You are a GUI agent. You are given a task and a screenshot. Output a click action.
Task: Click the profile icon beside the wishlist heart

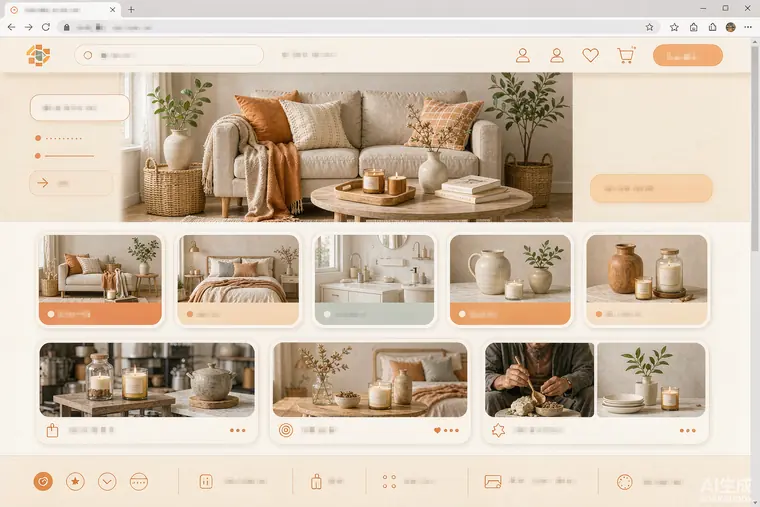click(557, 55)
